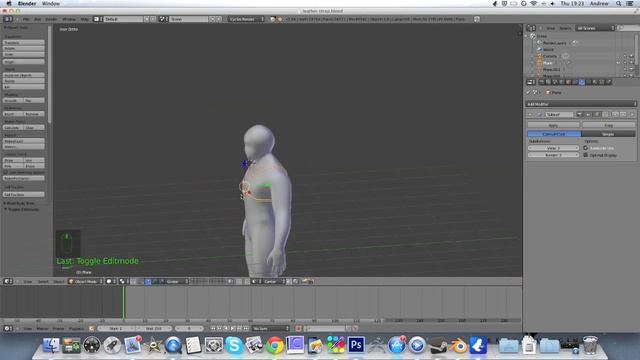Screen dimensions: 640x360
Task: Click the End frame field in timeline
Action: tap(154, 328)
